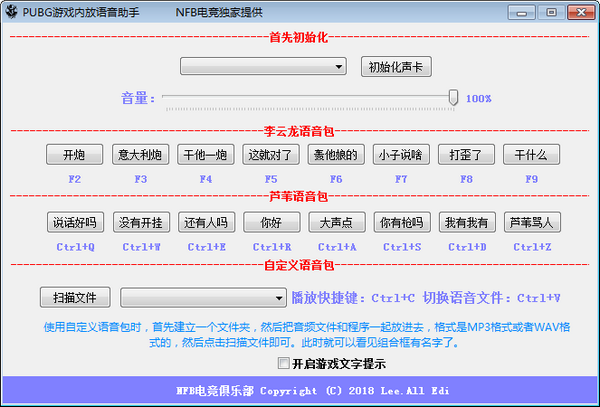Play the 轰他娘的 voice clip

coord(336,155)
